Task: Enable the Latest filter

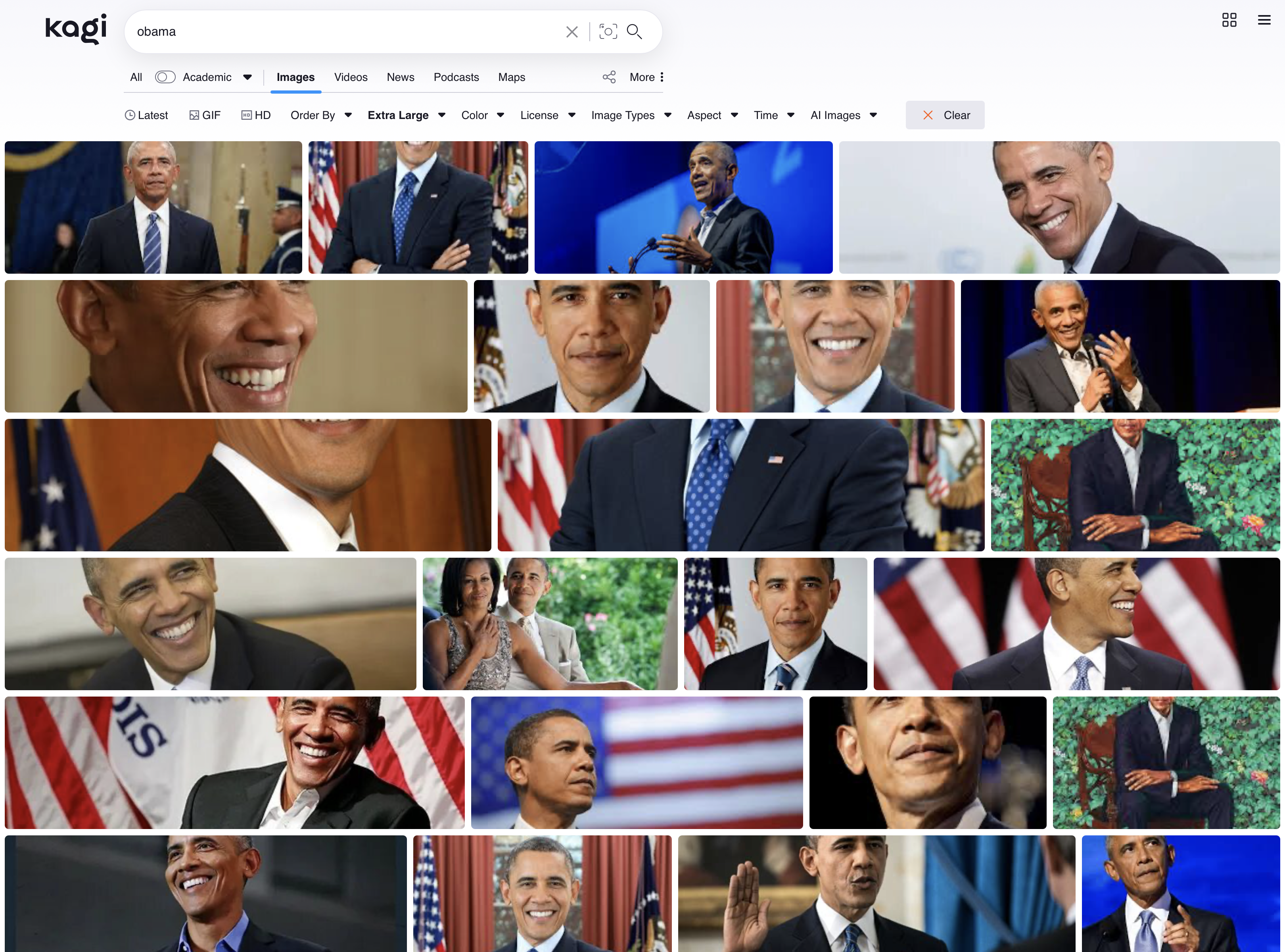Action: pos(146,115)
